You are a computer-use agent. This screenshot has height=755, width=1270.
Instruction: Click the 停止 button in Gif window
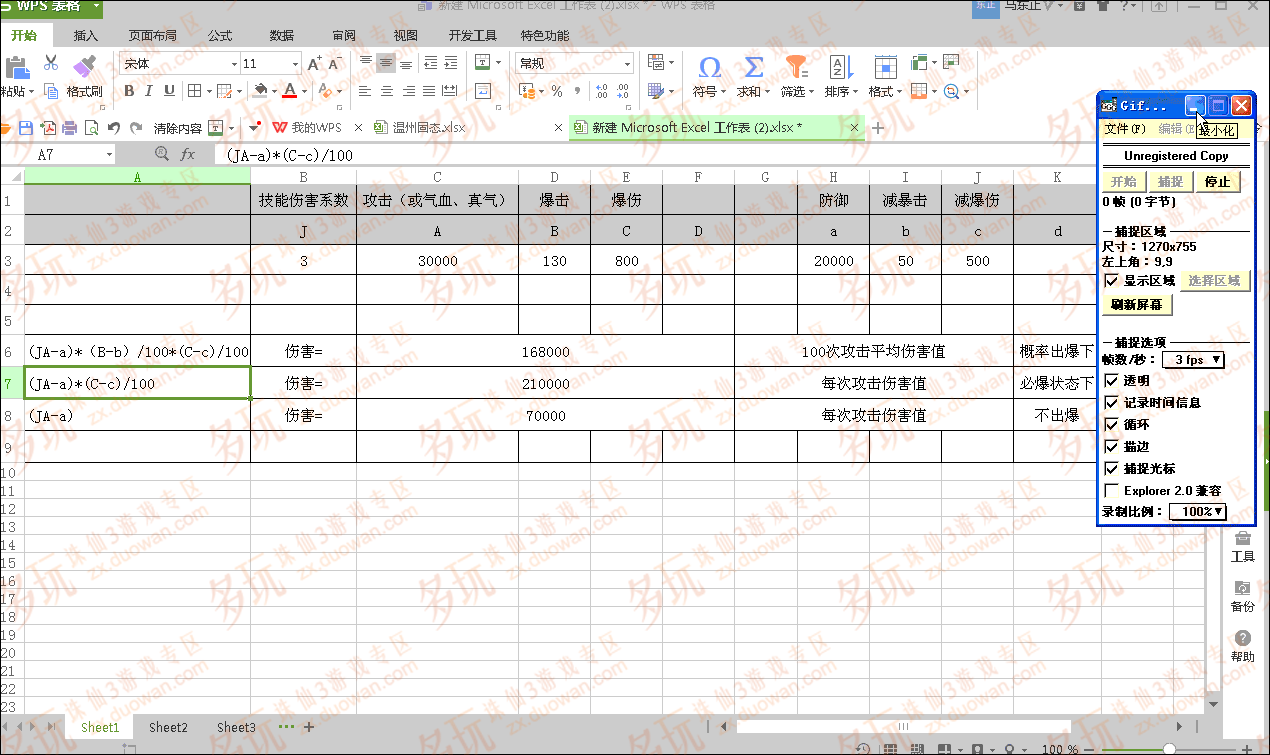click(1217, 182)
